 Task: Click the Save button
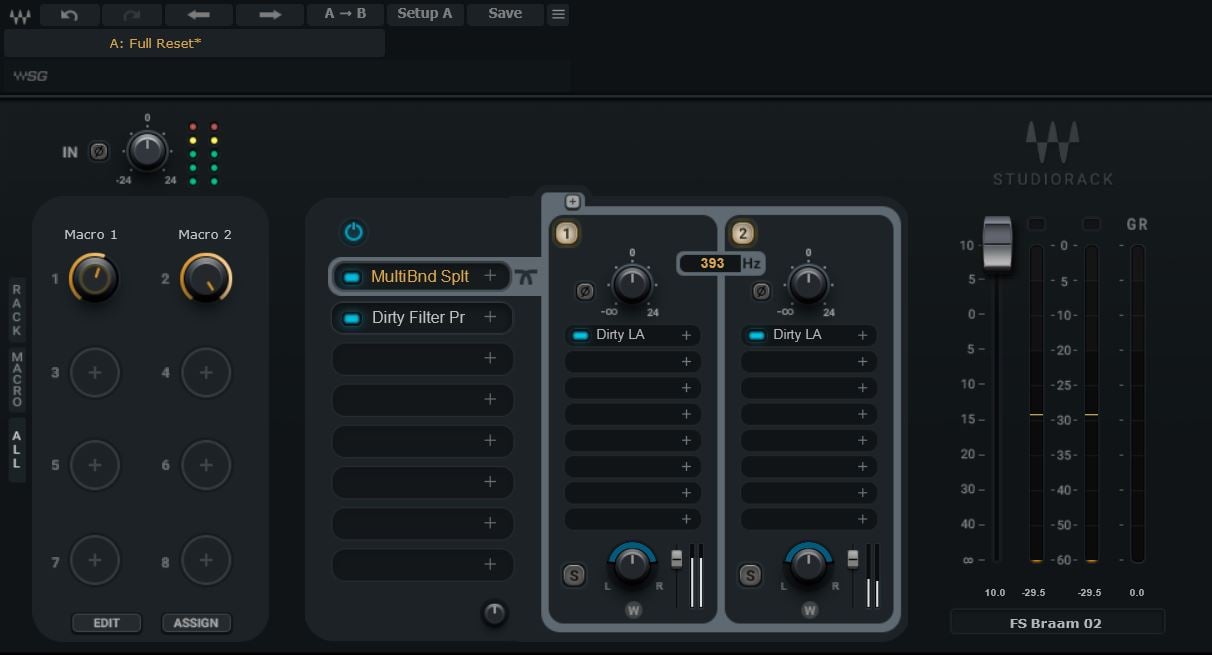click(505, 14)
